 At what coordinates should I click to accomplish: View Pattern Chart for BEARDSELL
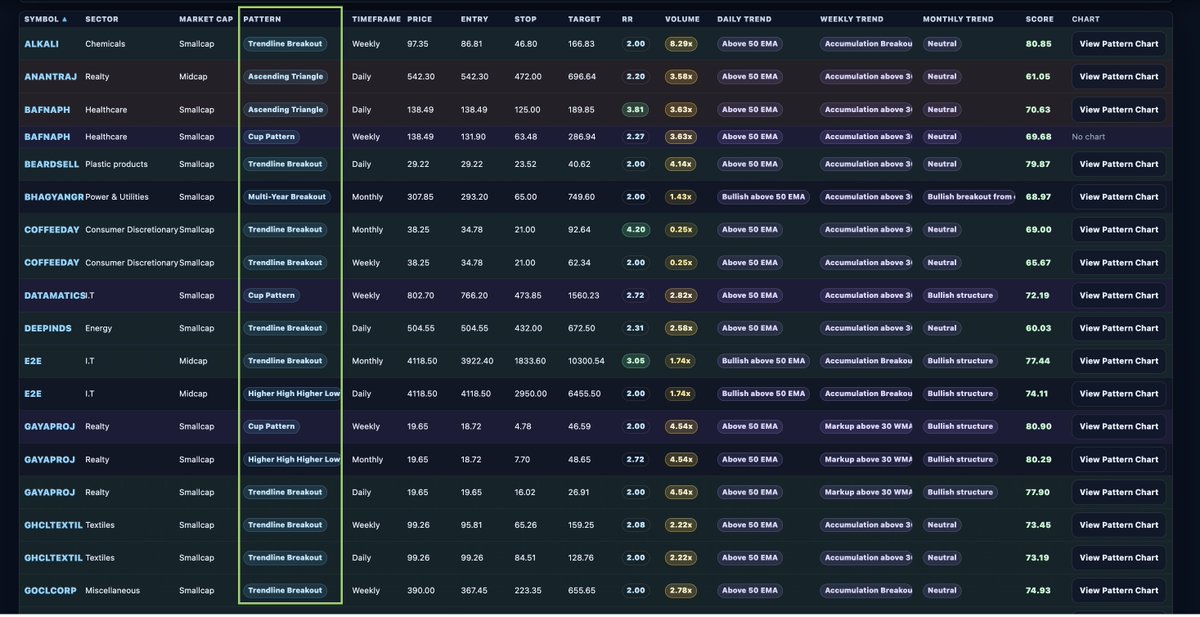pos(1118,164)
